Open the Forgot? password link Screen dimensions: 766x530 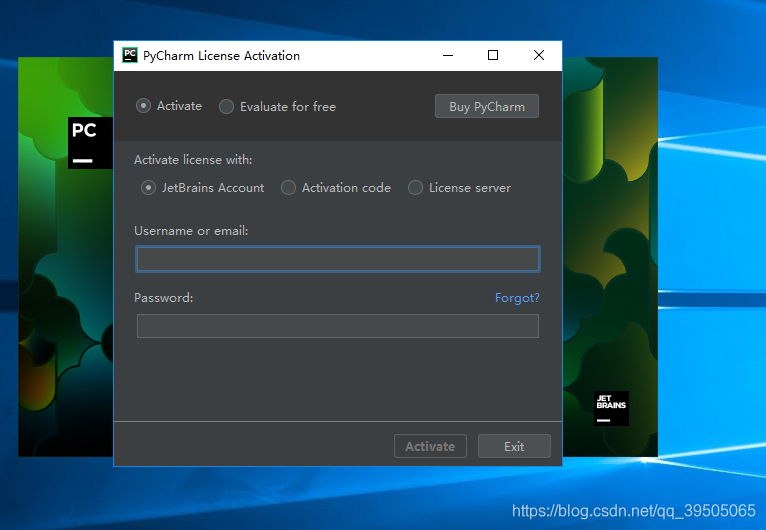click(517, 297)
